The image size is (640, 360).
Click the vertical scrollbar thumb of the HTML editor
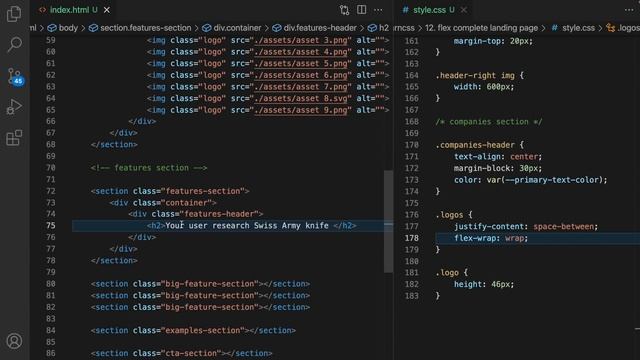click(x=388, y=221)
